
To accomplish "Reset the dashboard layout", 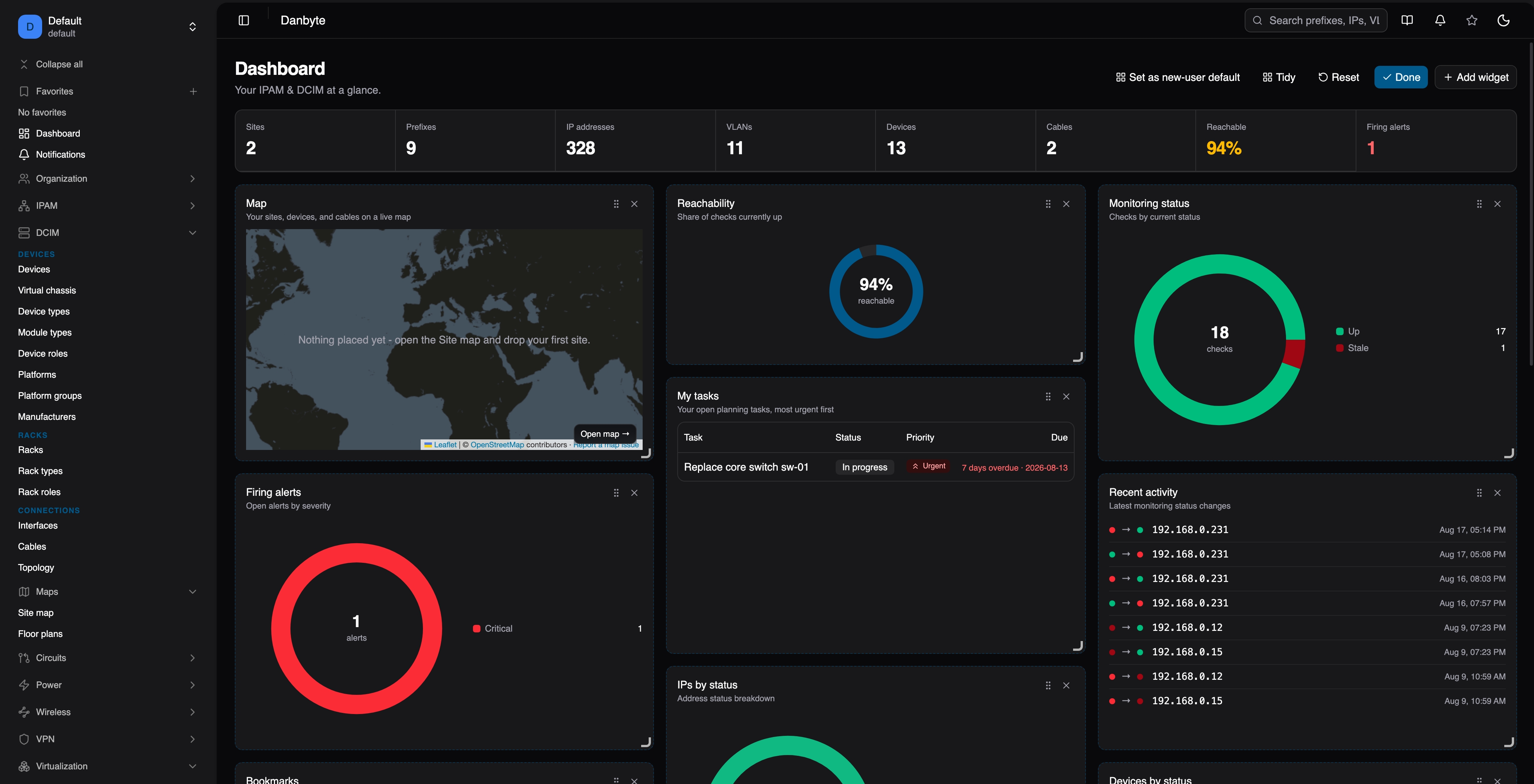I will coord(1339,77).
